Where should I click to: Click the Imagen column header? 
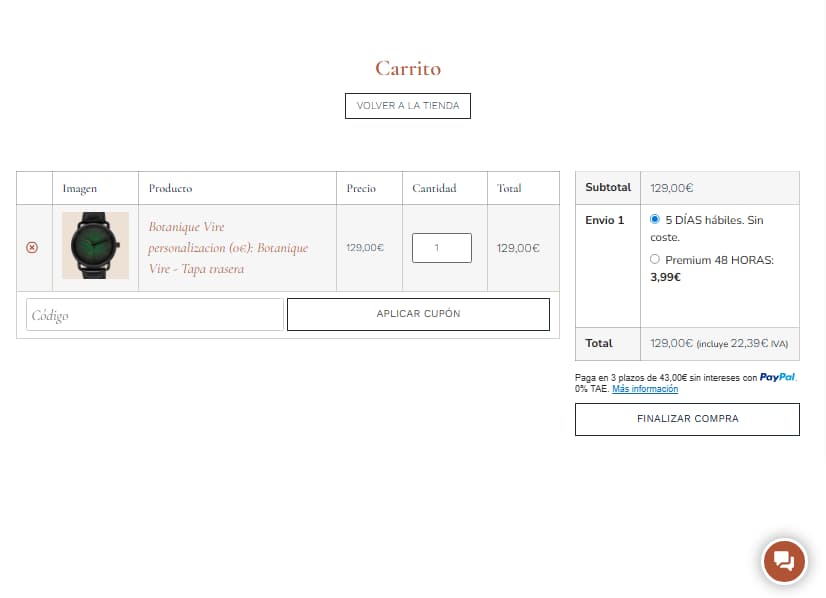pos(80,188)
